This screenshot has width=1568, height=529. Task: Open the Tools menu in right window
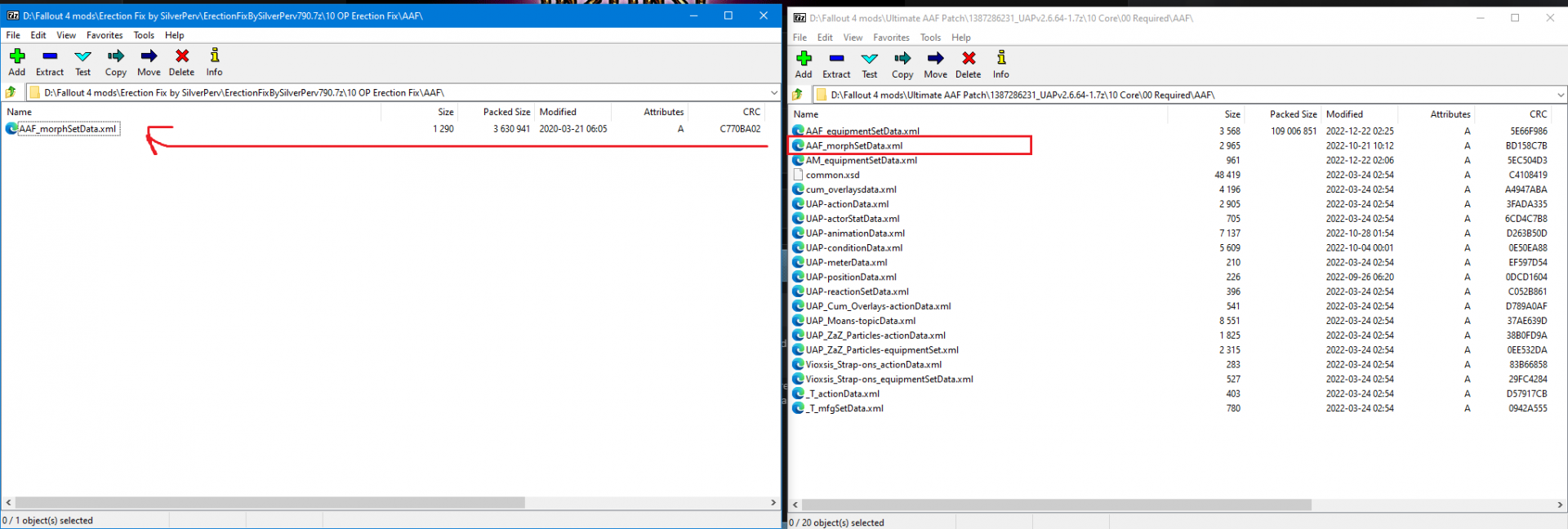click(930, 38)
